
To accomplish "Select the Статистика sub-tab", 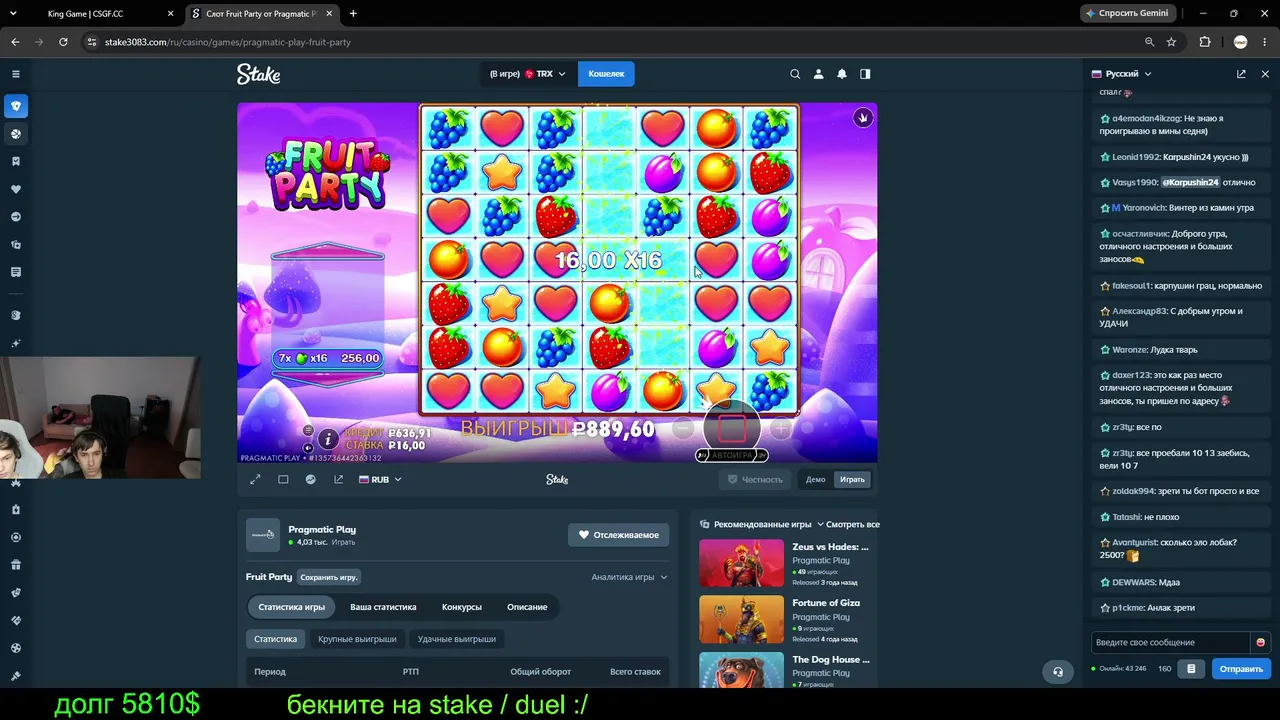I will [x=275, y=639].
